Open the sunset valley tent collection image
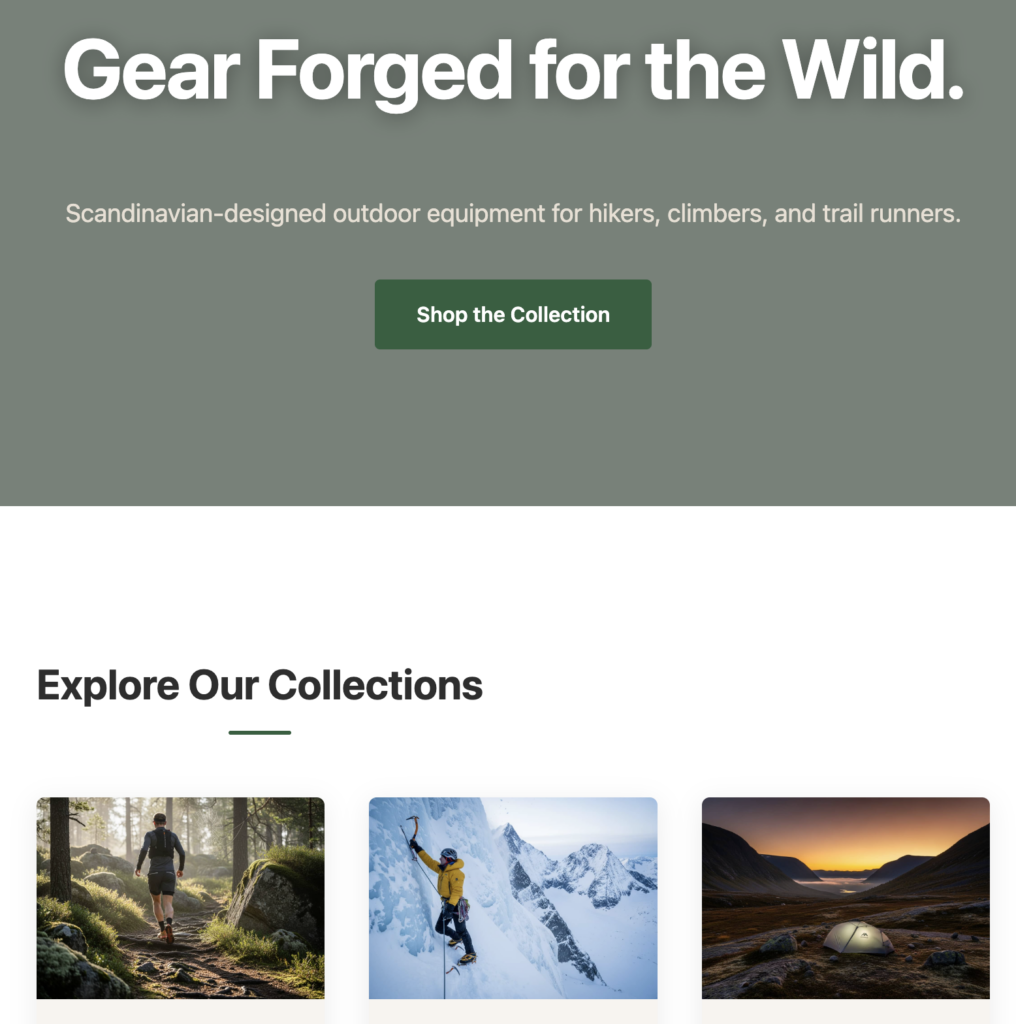1016x1024 pixels. click(846, 898)
